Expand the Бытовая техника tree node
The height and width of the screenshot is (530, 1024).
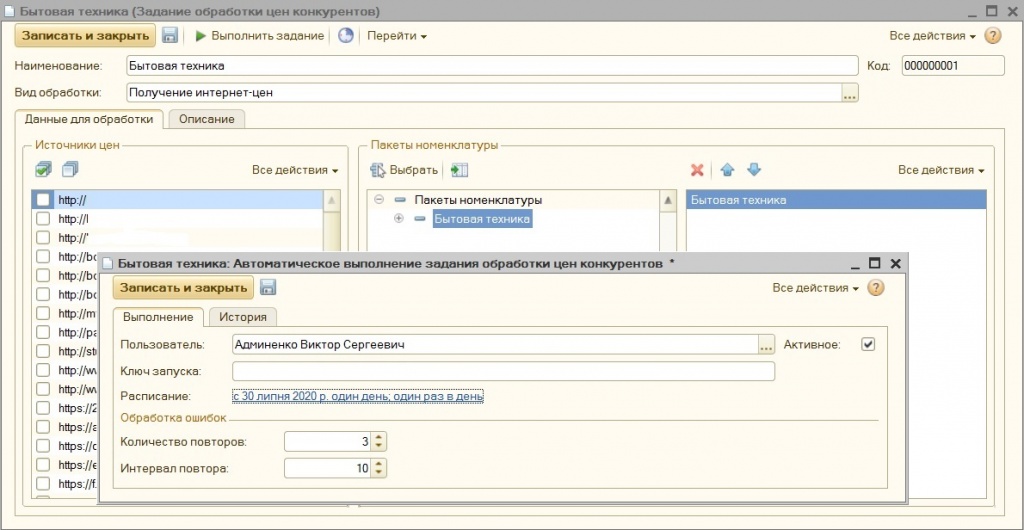point(399,219)
